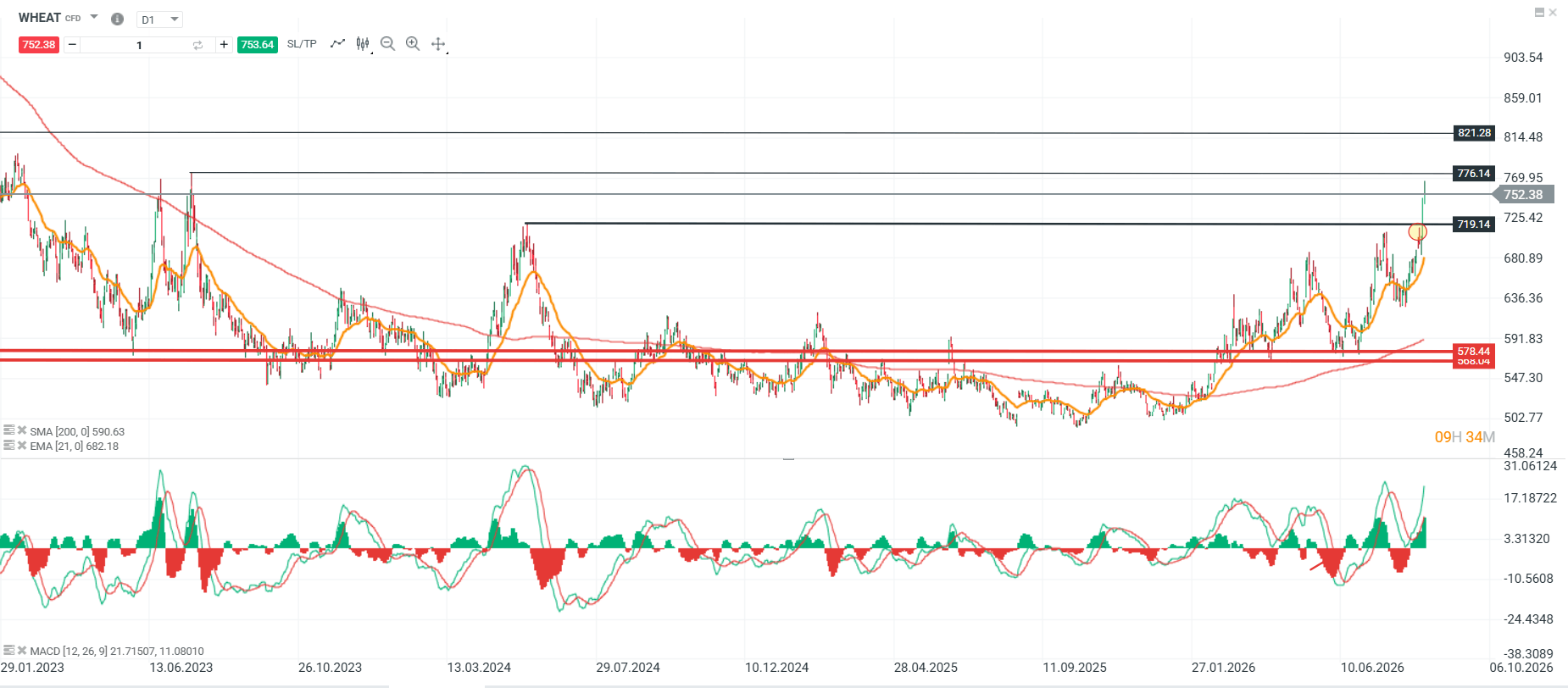This screenshot has width=1568, height=688.
Task: Select the red 578.44 level price tag
Action: pyautogui.click(x=1474, y=352)
